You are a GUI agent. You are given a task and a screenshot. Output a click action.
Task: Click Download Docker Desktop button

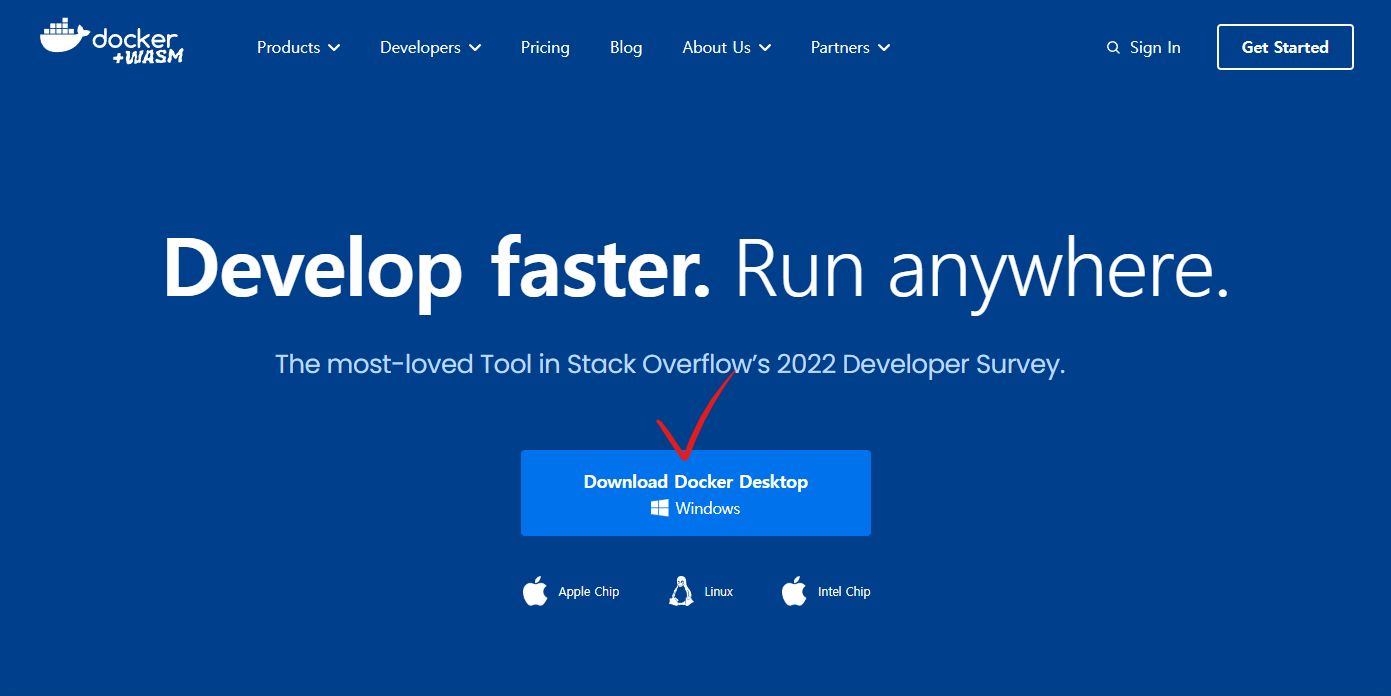[696, 493]
